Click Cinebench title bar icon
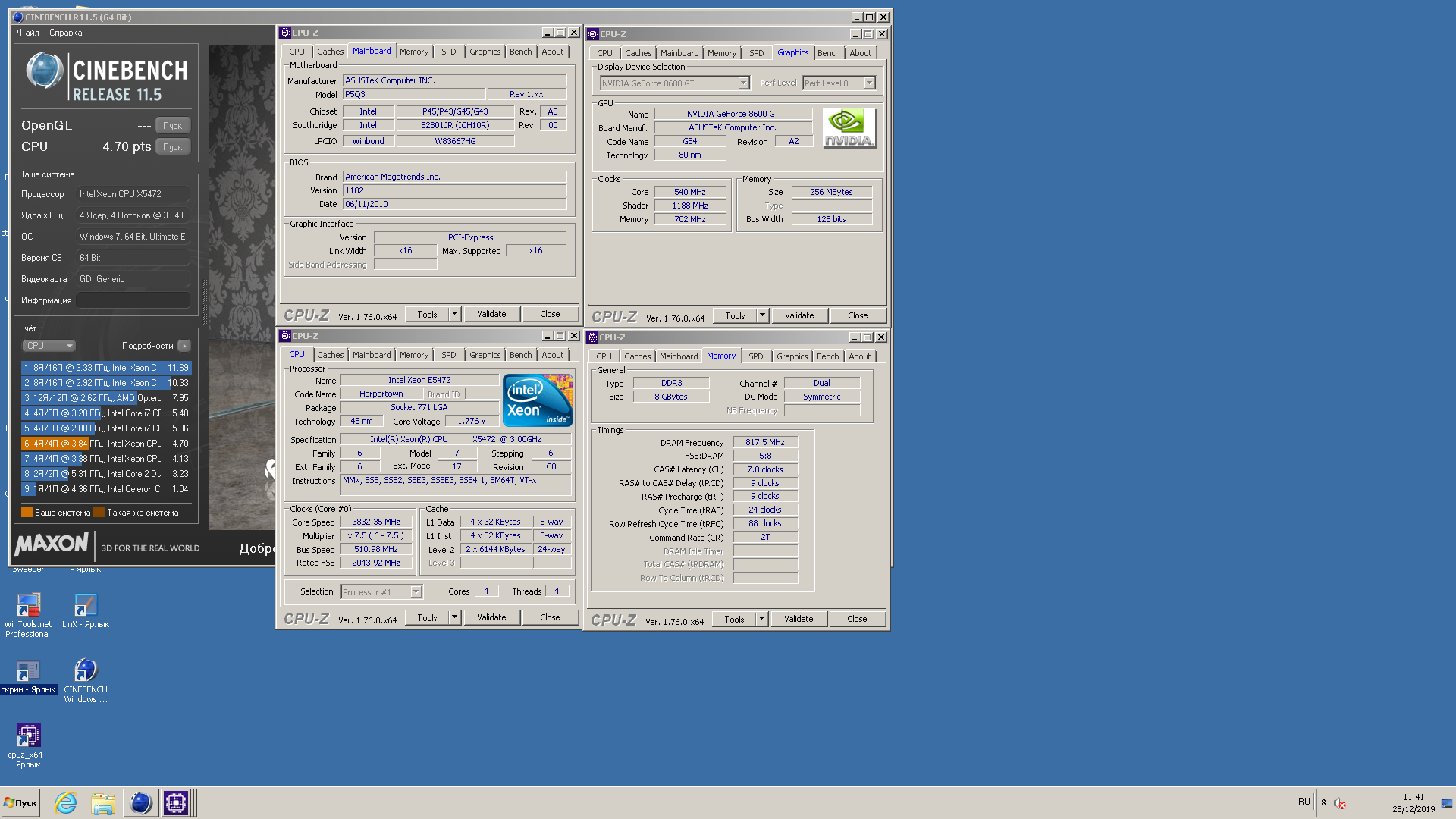Screen dimensions: 1456x819 [17, 17]
